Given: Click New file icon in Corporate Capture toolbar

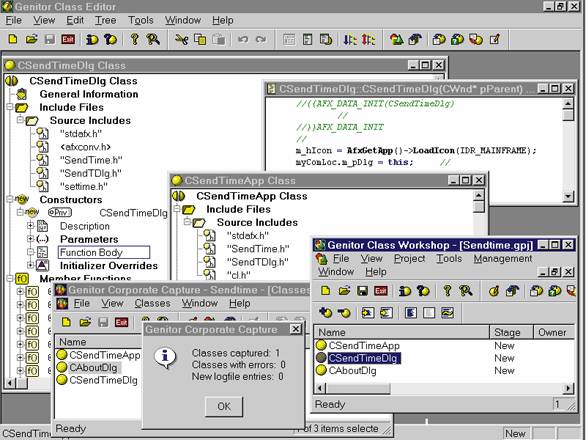Looking at the screenshot, I should [x=66, y=322].
